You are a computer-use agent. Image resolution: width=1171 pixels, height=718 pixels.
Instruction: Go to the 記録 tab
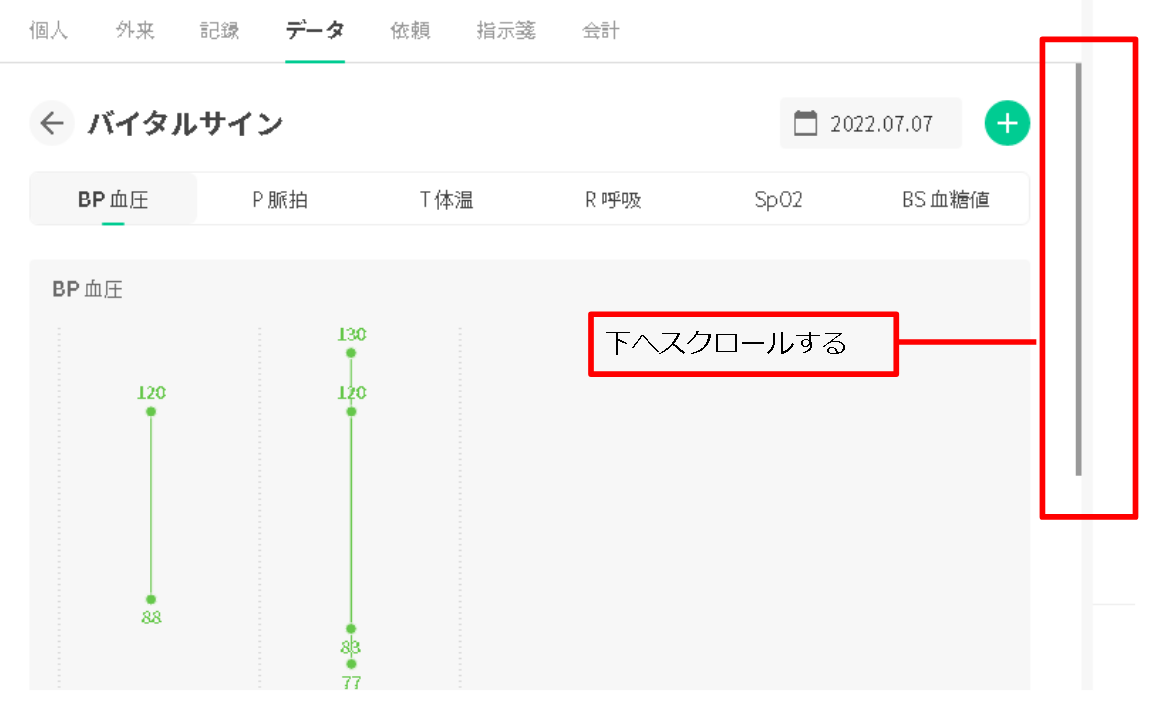(220, 31)
